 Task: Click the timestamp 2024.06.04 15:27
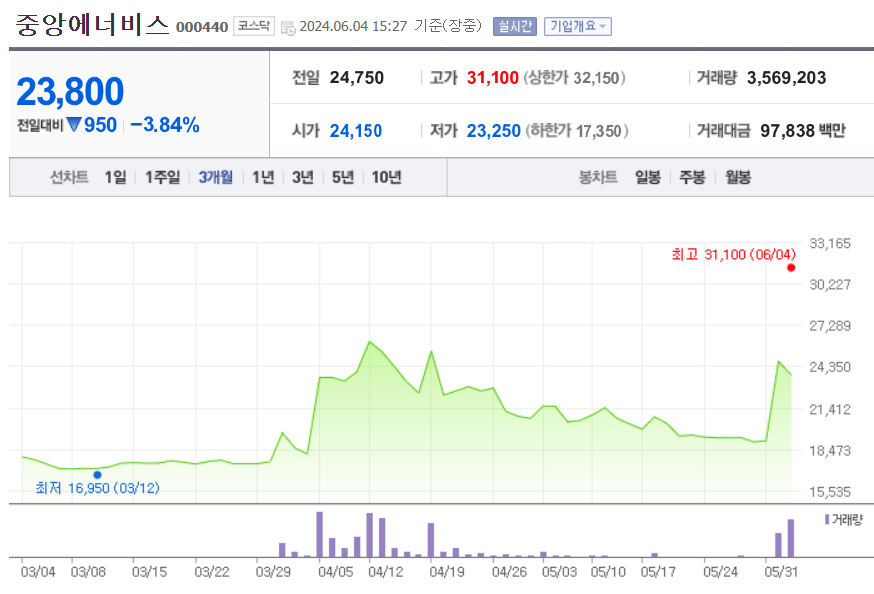point(353,26)
